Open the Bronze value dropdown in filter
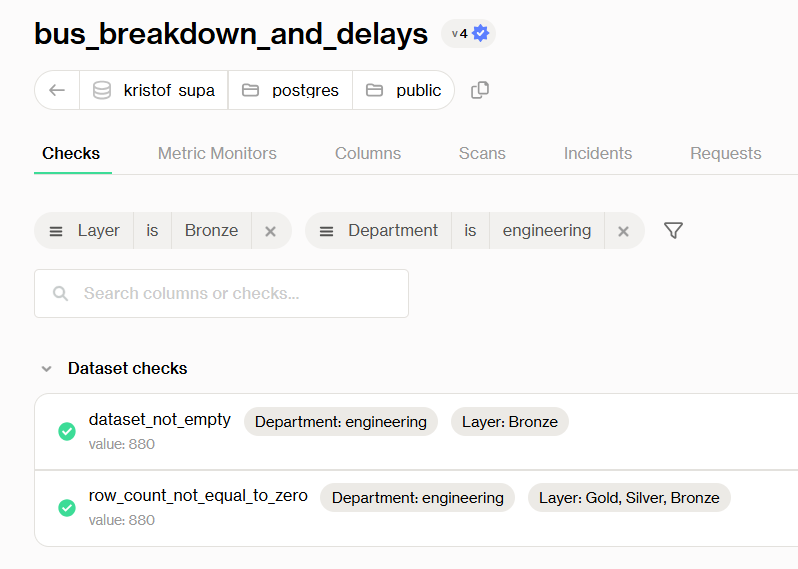This screenshot has width=798, height=569. click(x=211, y=231)
